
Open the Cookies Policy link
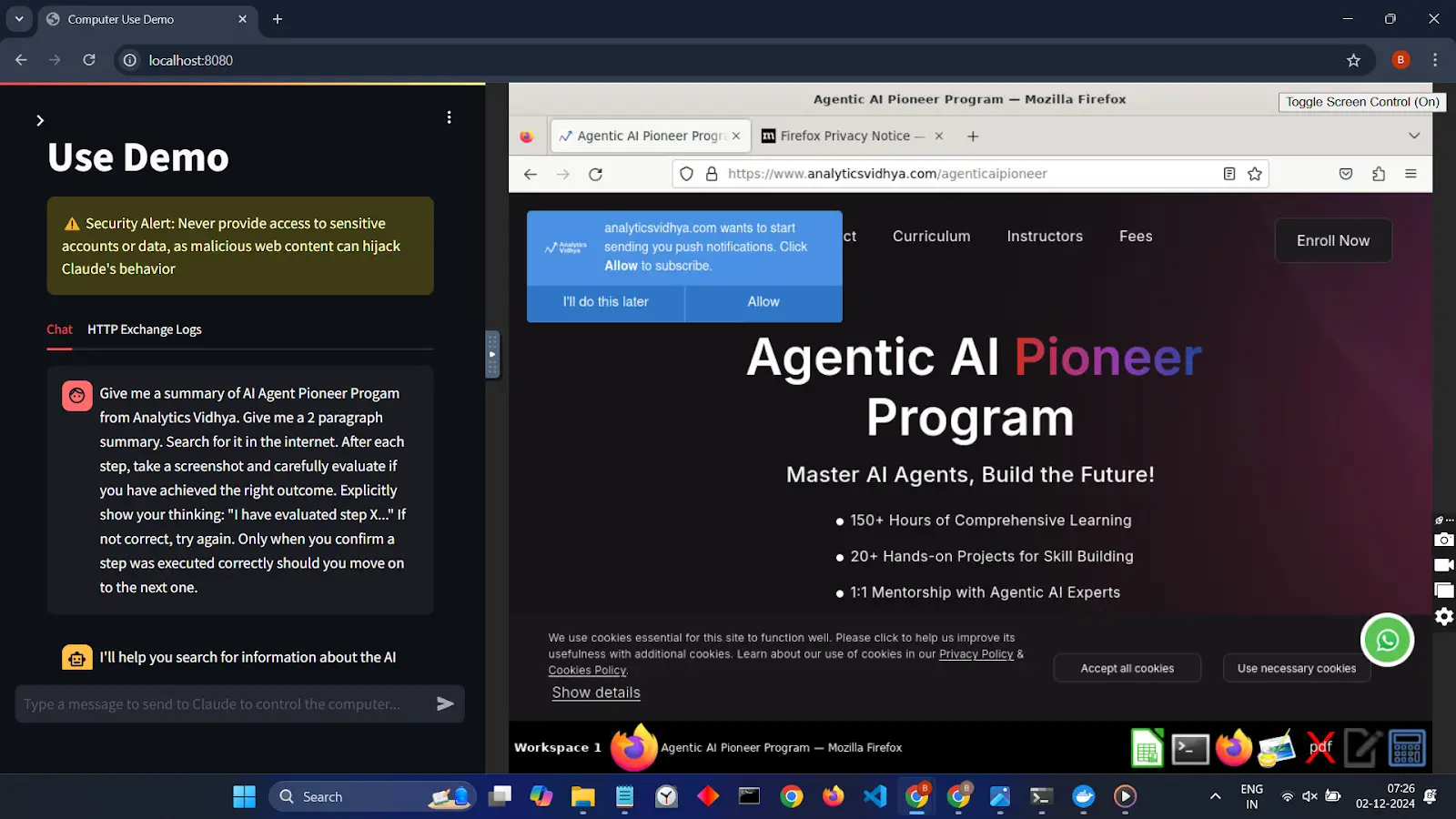click(x=587, y=671)
